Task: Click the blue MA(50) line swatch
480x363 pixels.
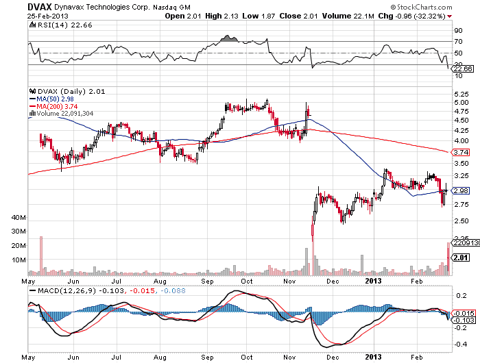Action: (32, 99)
